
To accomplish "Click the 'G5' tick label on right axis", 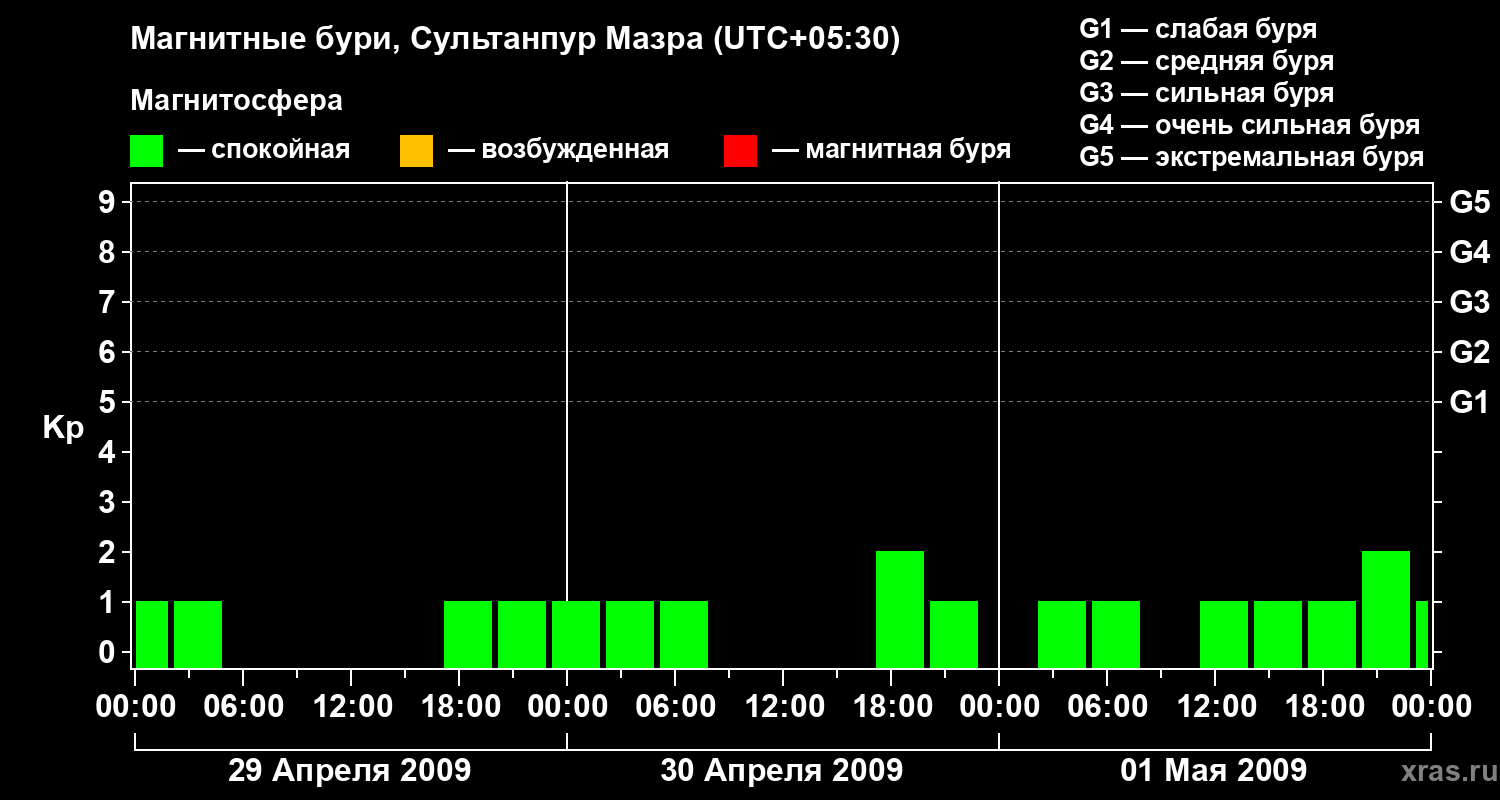I will [1470, 203].
